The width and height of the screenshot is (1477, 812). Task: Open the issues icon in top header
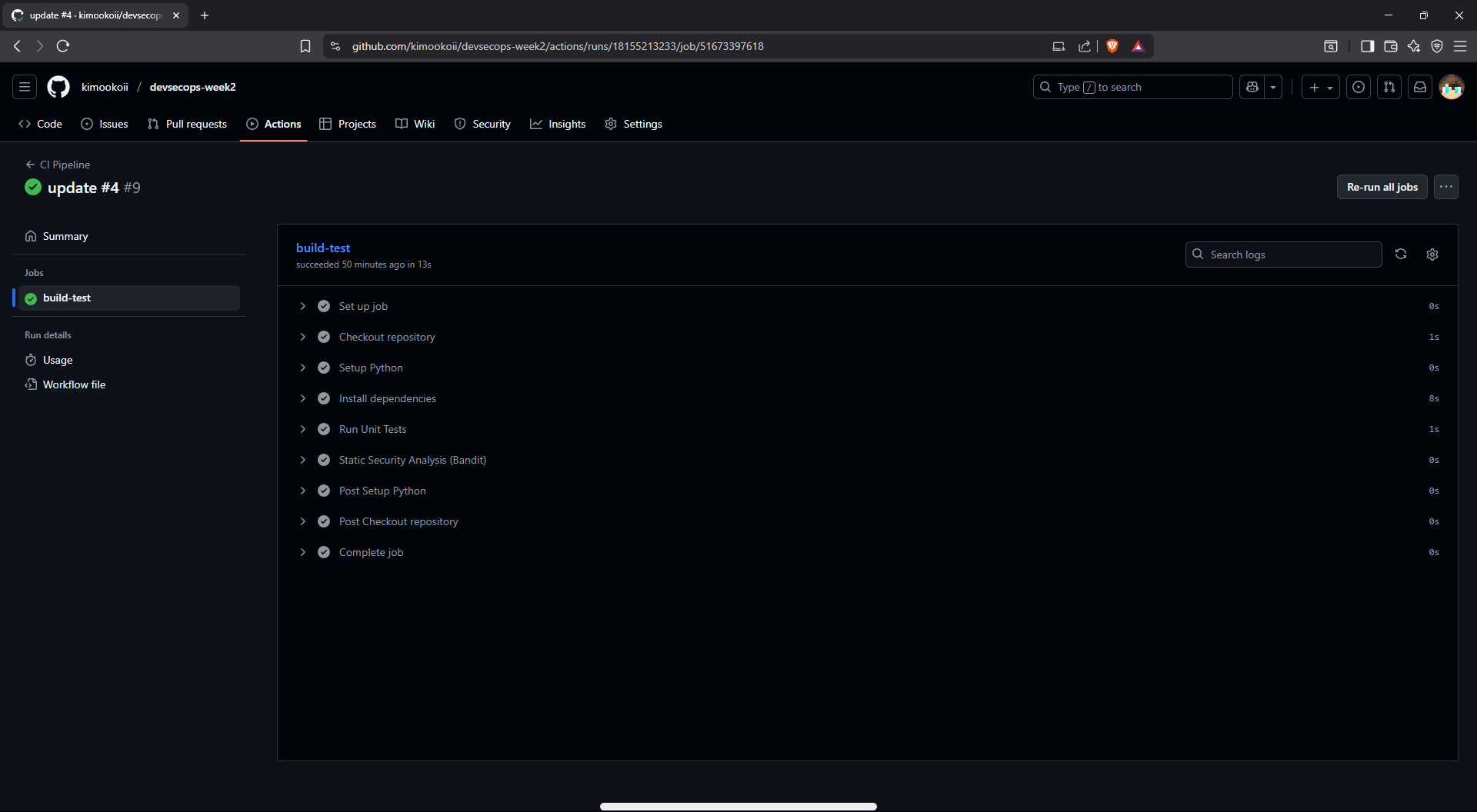(1359, 87)
